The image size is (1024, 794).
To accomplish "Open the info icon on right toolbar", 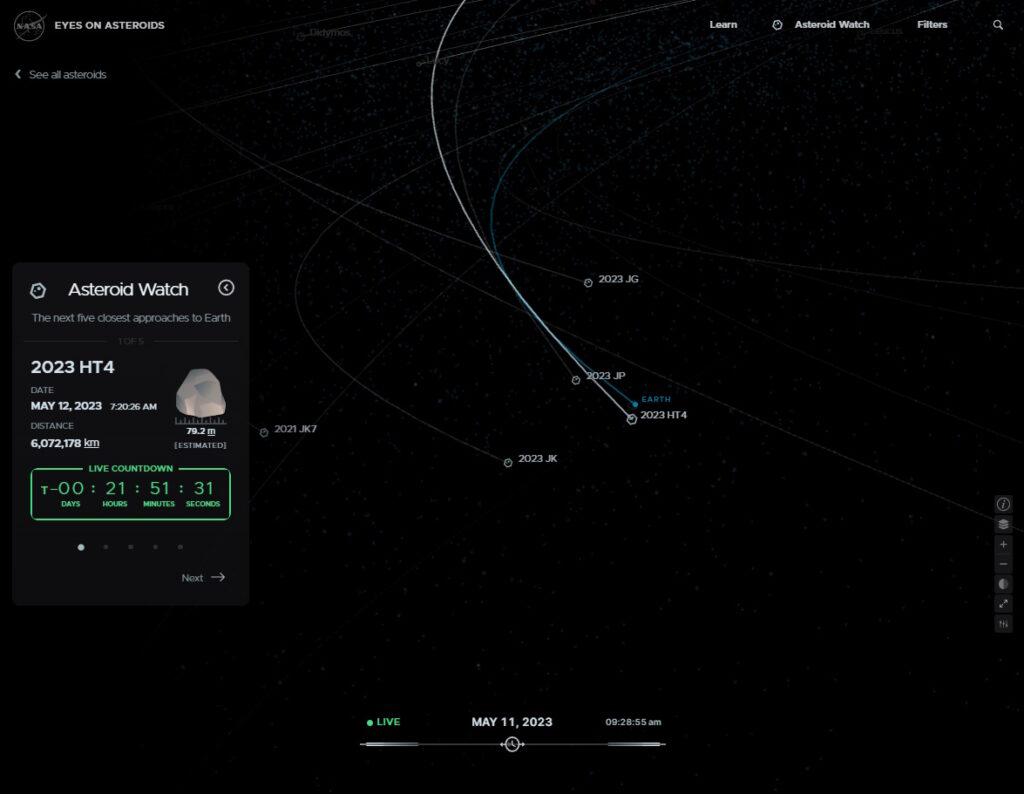I will [1003, 504].
